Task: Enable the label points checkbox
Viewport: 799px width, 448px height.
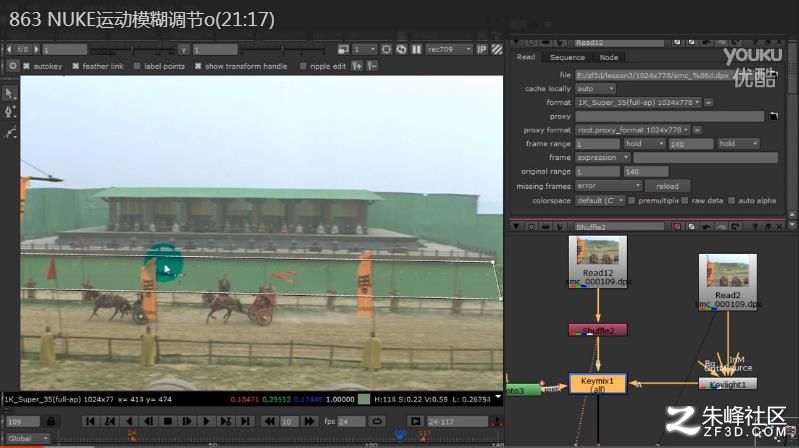Action: click(137, 66)
